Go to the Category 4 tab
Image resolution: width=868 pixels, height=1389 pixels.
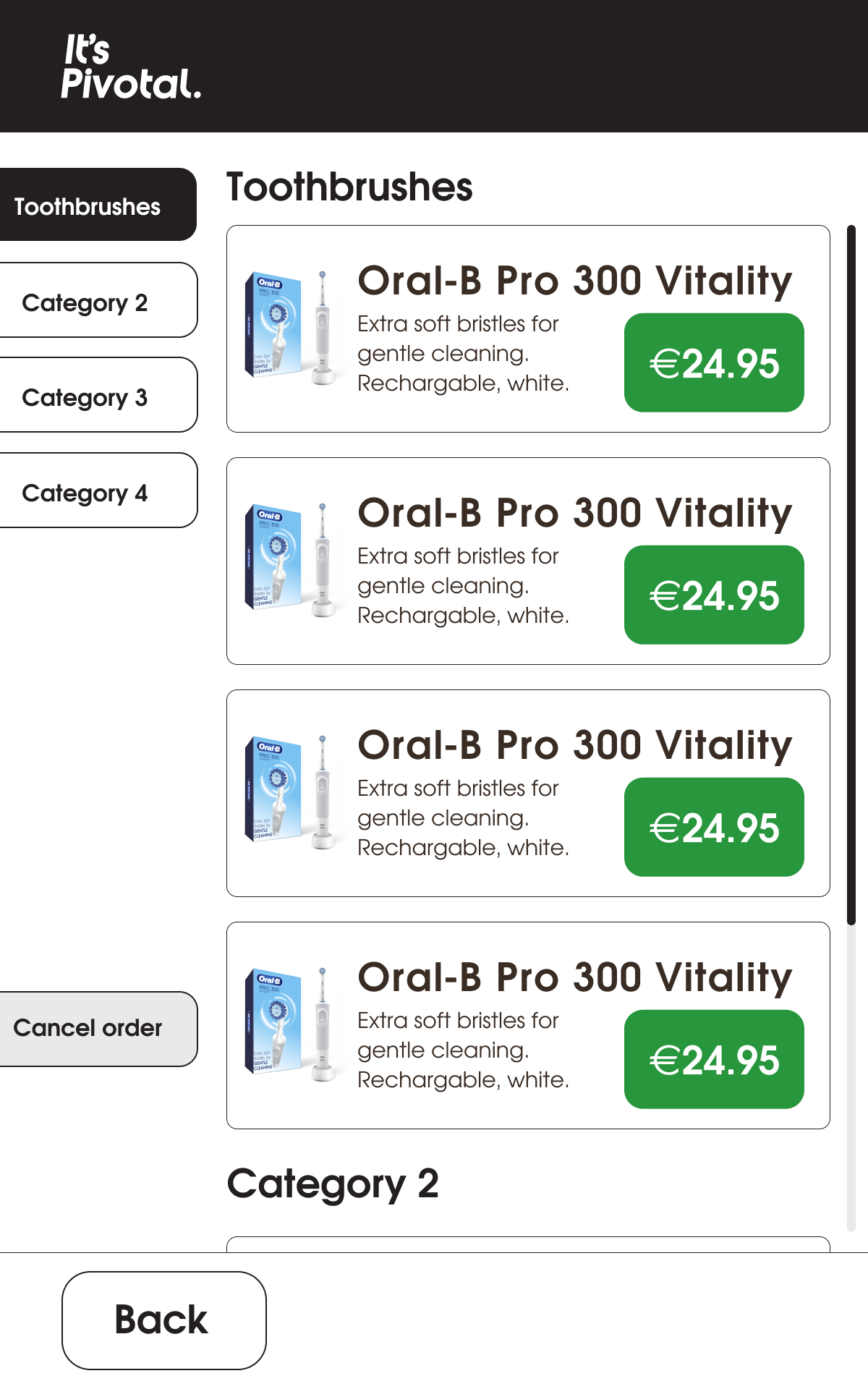[x=86, y=491]
